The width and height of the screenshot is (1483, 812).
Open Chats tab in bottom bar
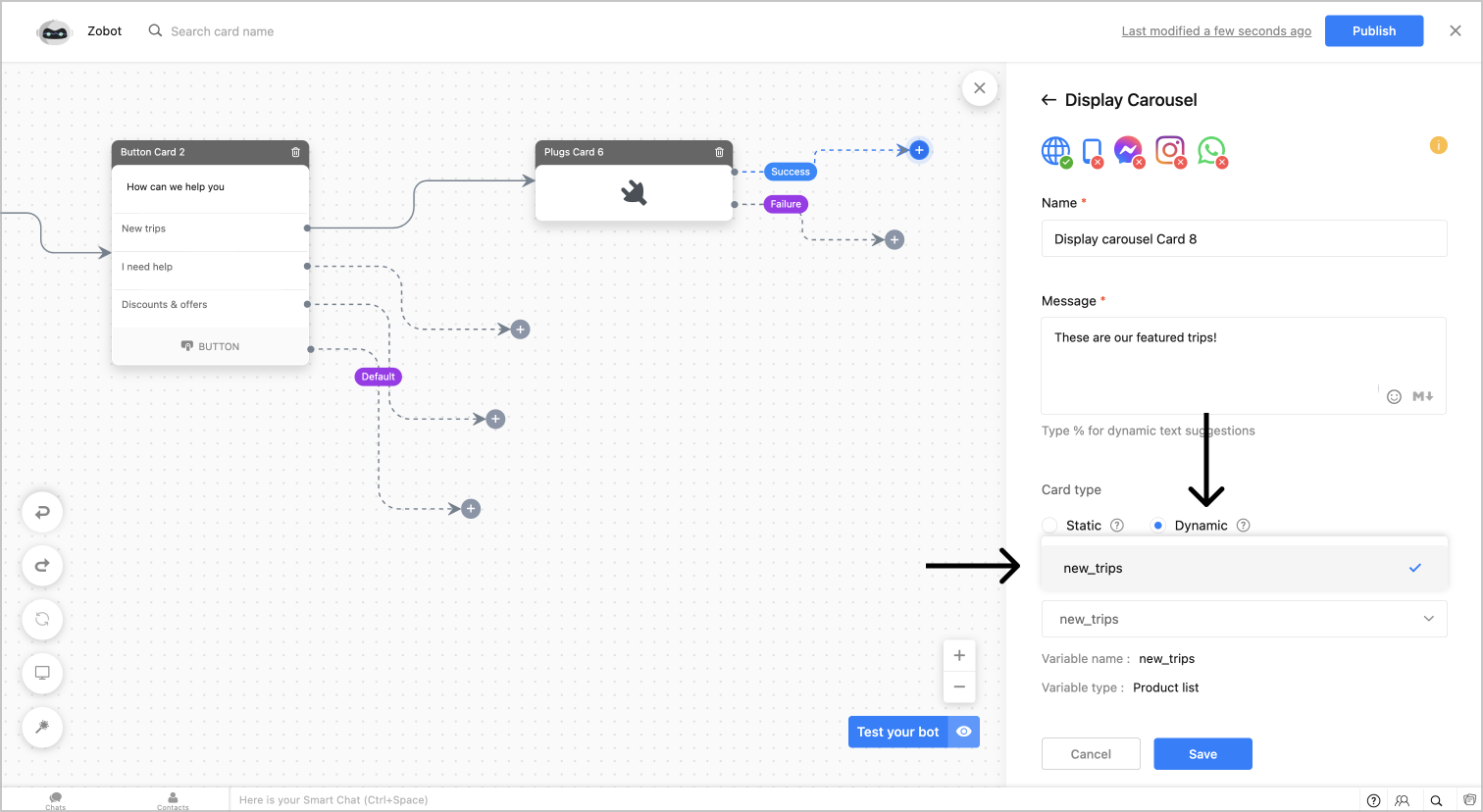click(x=56, y=800)
